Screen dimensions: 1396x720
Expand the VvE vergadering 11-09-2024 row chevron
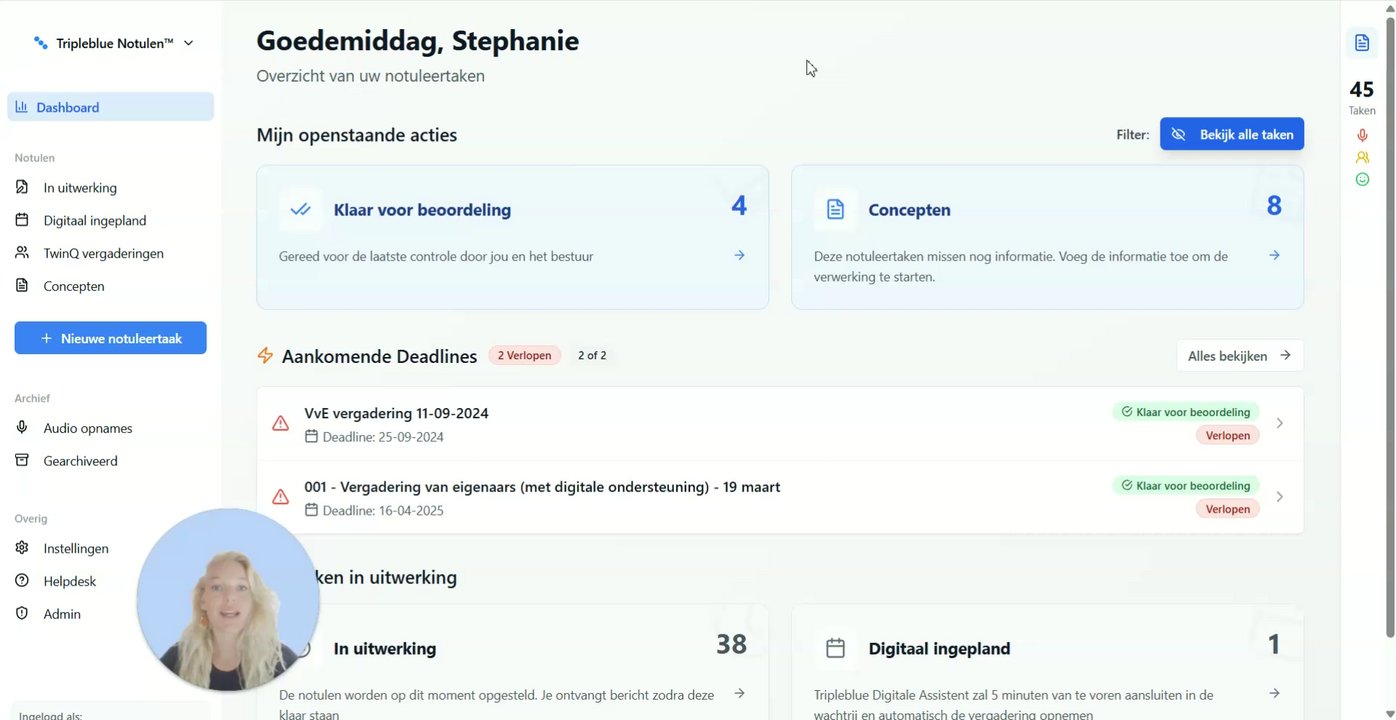(1279, 423)
